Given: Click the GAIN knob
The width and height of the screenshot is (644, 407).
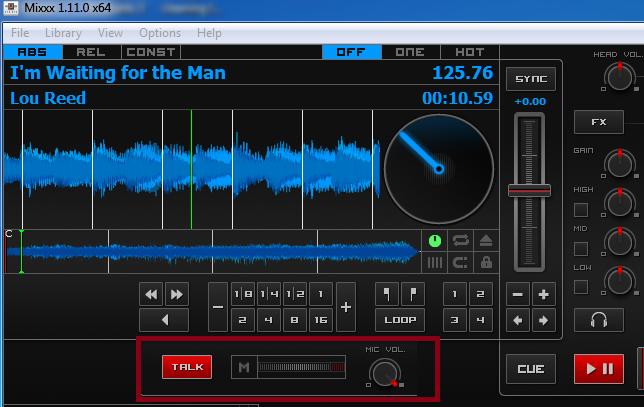Looking at the screenshot, I should tap(620, 164).
